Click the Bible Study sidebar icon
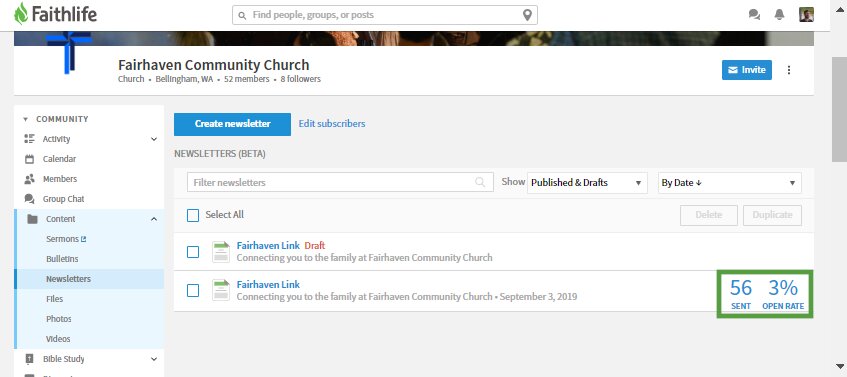 point(29,359)
